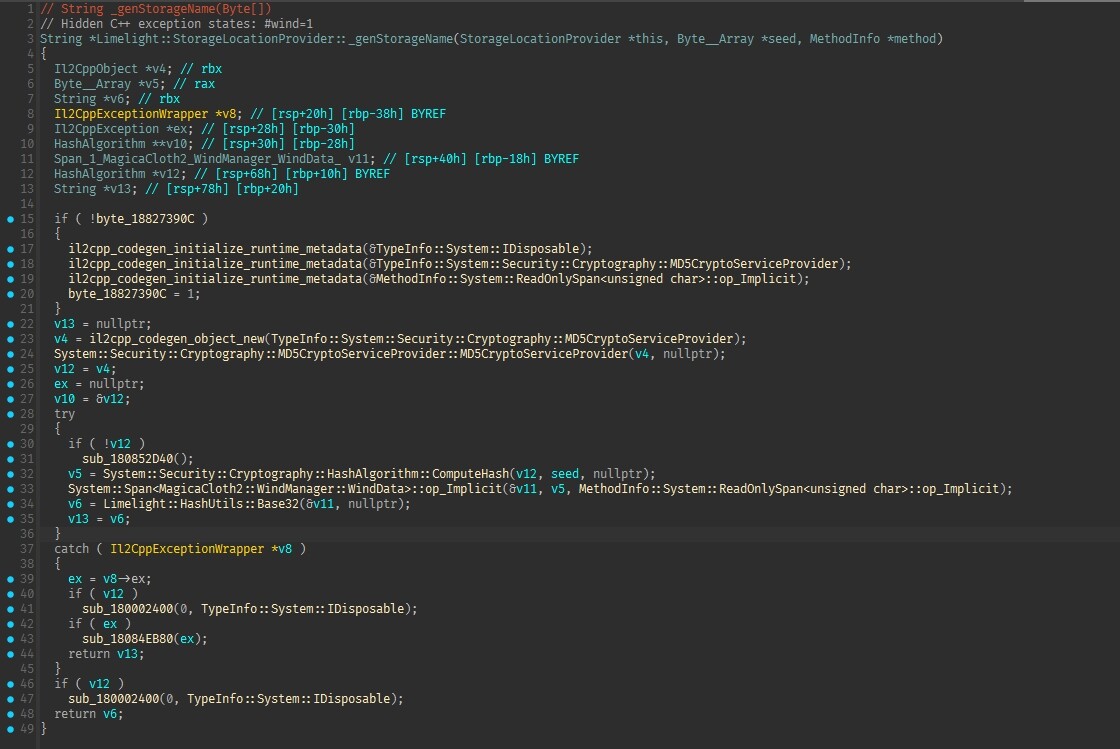
Task: Toggle breakpoint dot beside line 23
Action: [10, 339]
